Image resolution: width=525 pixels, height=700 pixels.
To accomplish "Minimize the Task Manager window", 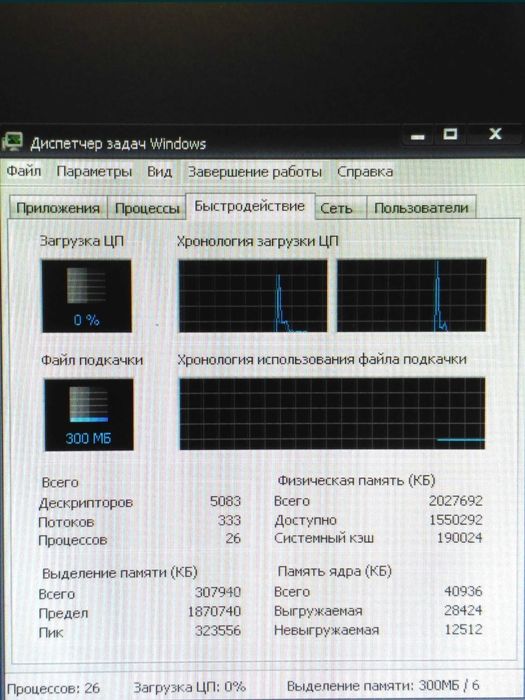I will 418,135.
